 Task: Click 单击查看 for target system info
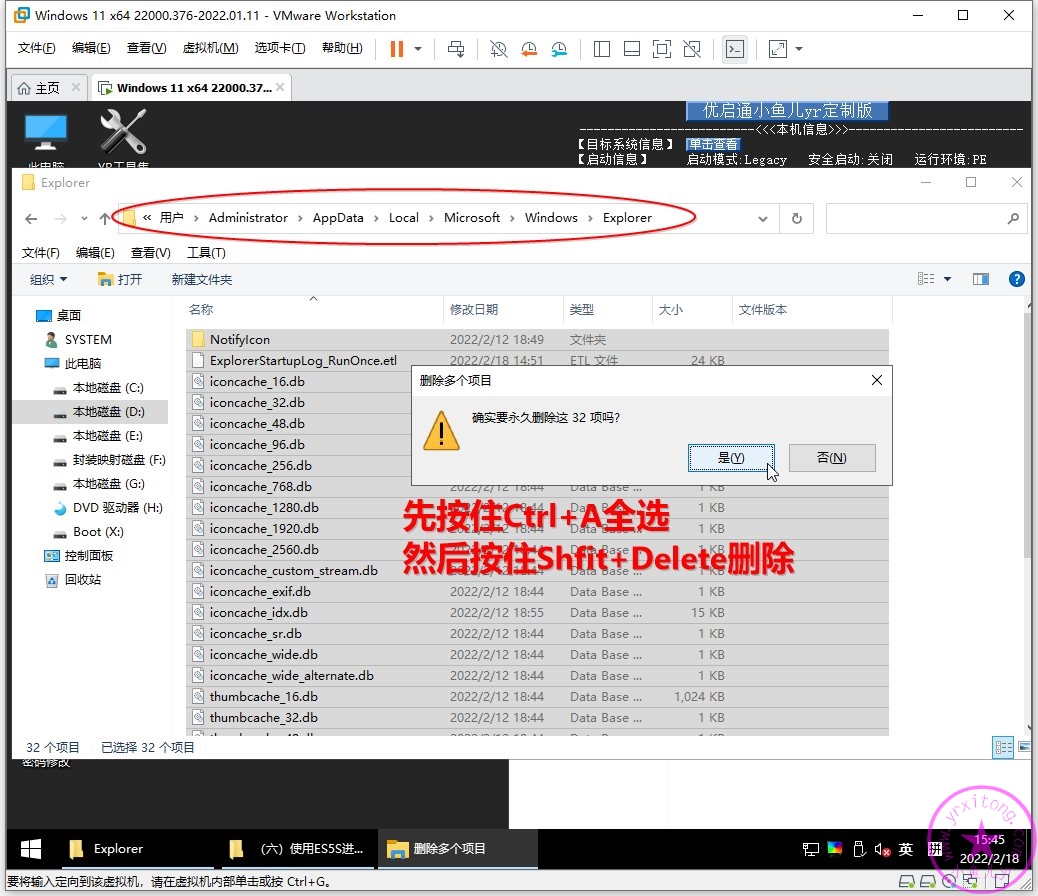point(712,144)
